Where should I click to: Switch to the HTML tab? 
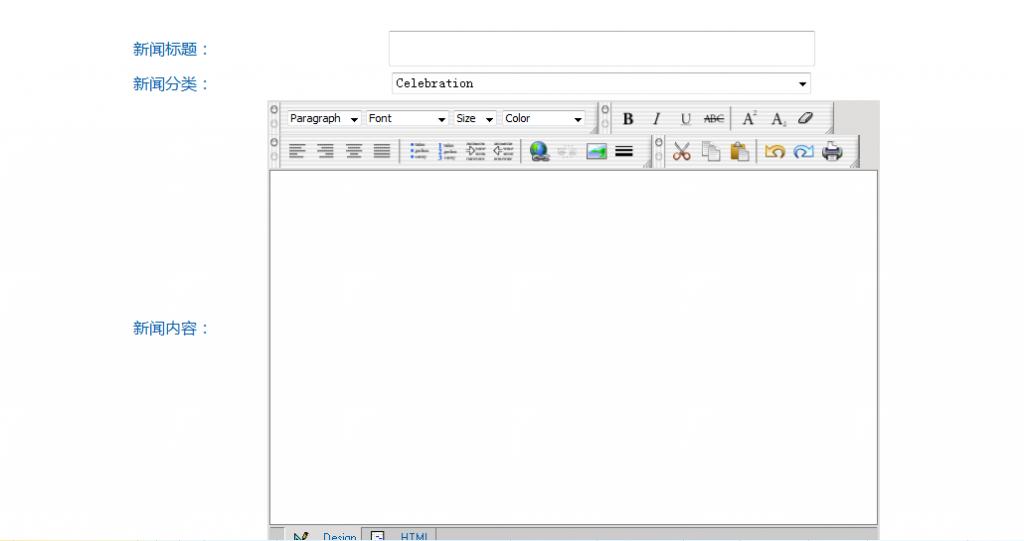click(x=399, y=535)
